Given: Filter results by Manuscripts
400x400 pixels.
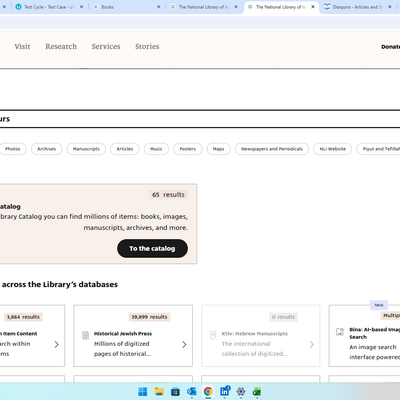Looking at the screenshot, I should point(86,149).
